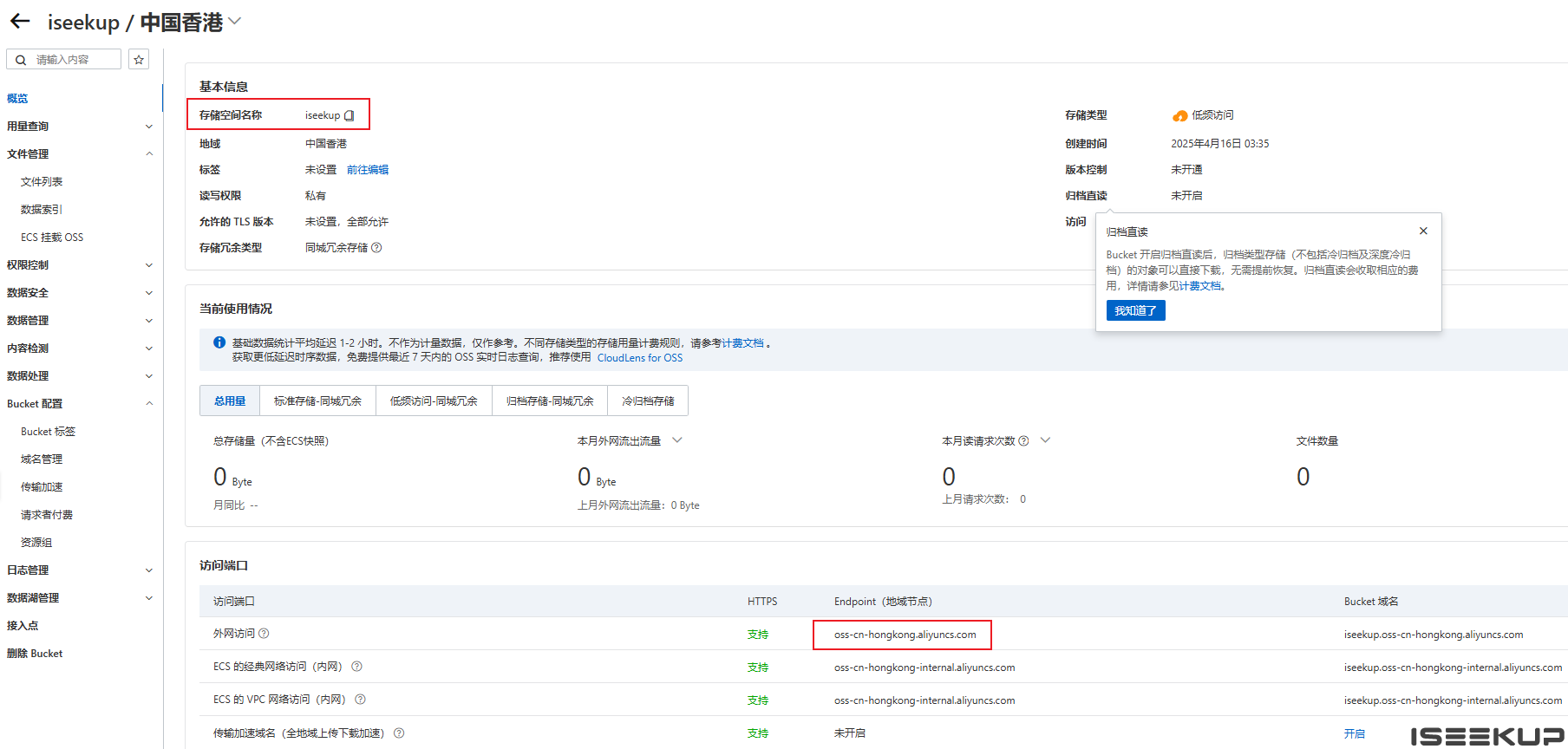Screen dimensions: 1568x749
Task: Click the star favorites icon beside search
Action: click(139, 59)
